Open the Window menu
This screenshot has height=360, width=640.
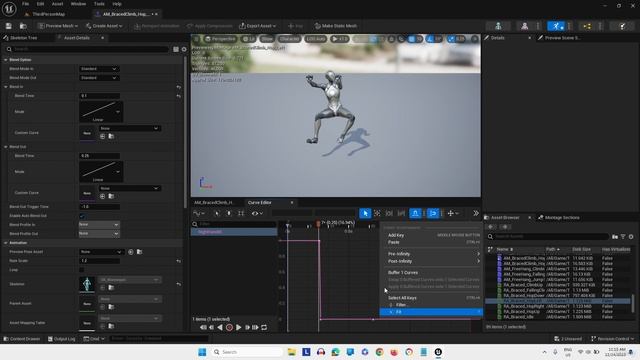click(78, 4)
